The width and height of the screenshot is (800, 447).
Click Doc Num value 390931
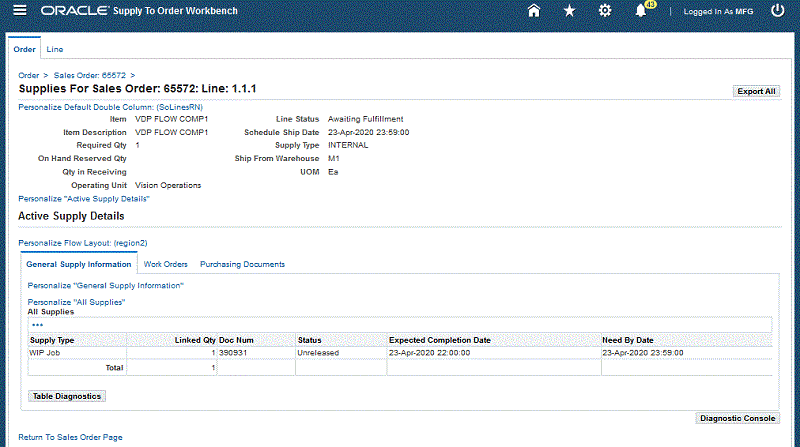coord(233,353)
